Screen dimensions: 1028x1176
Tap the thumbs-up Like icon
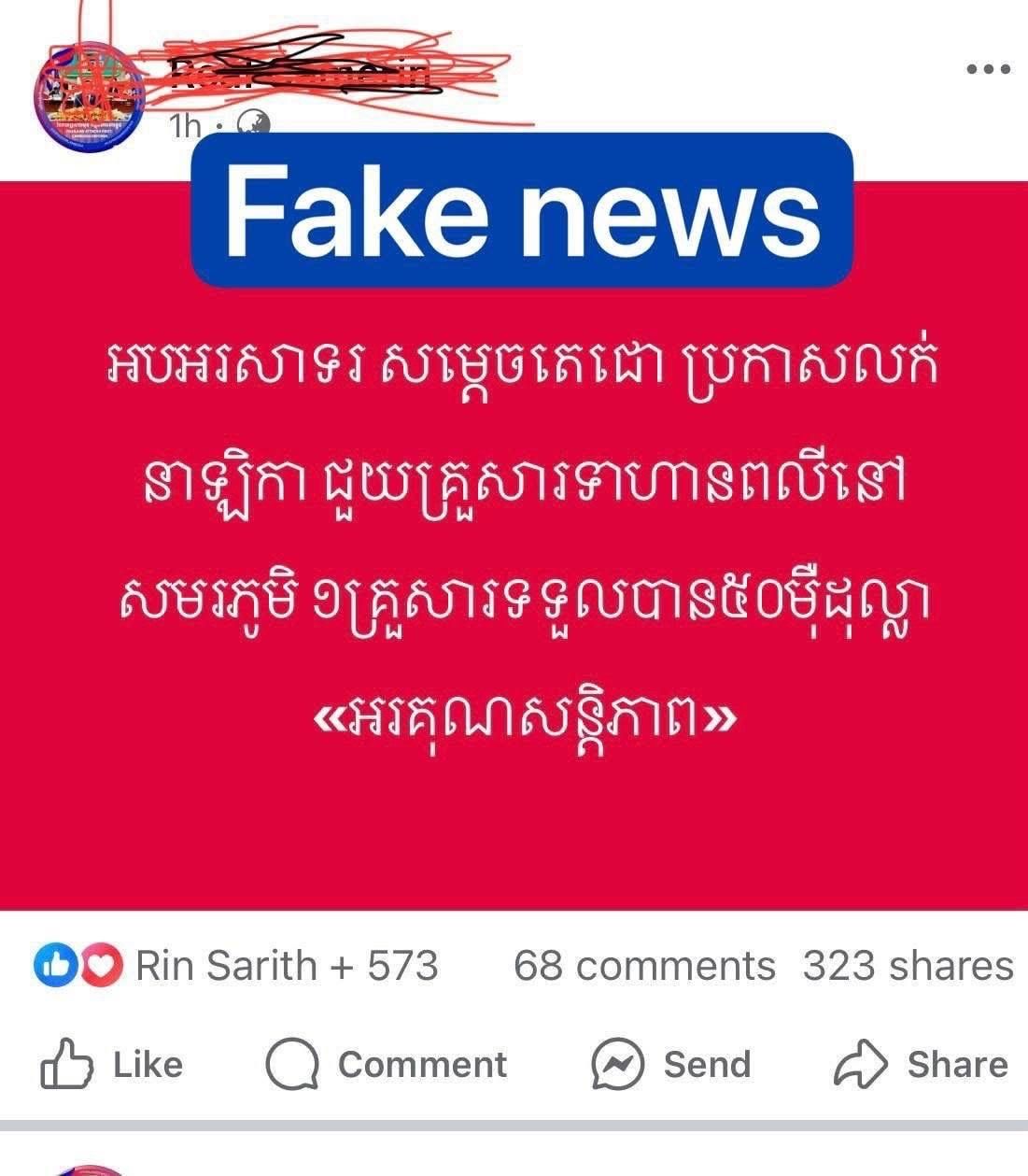click(x=66, y=1064)
